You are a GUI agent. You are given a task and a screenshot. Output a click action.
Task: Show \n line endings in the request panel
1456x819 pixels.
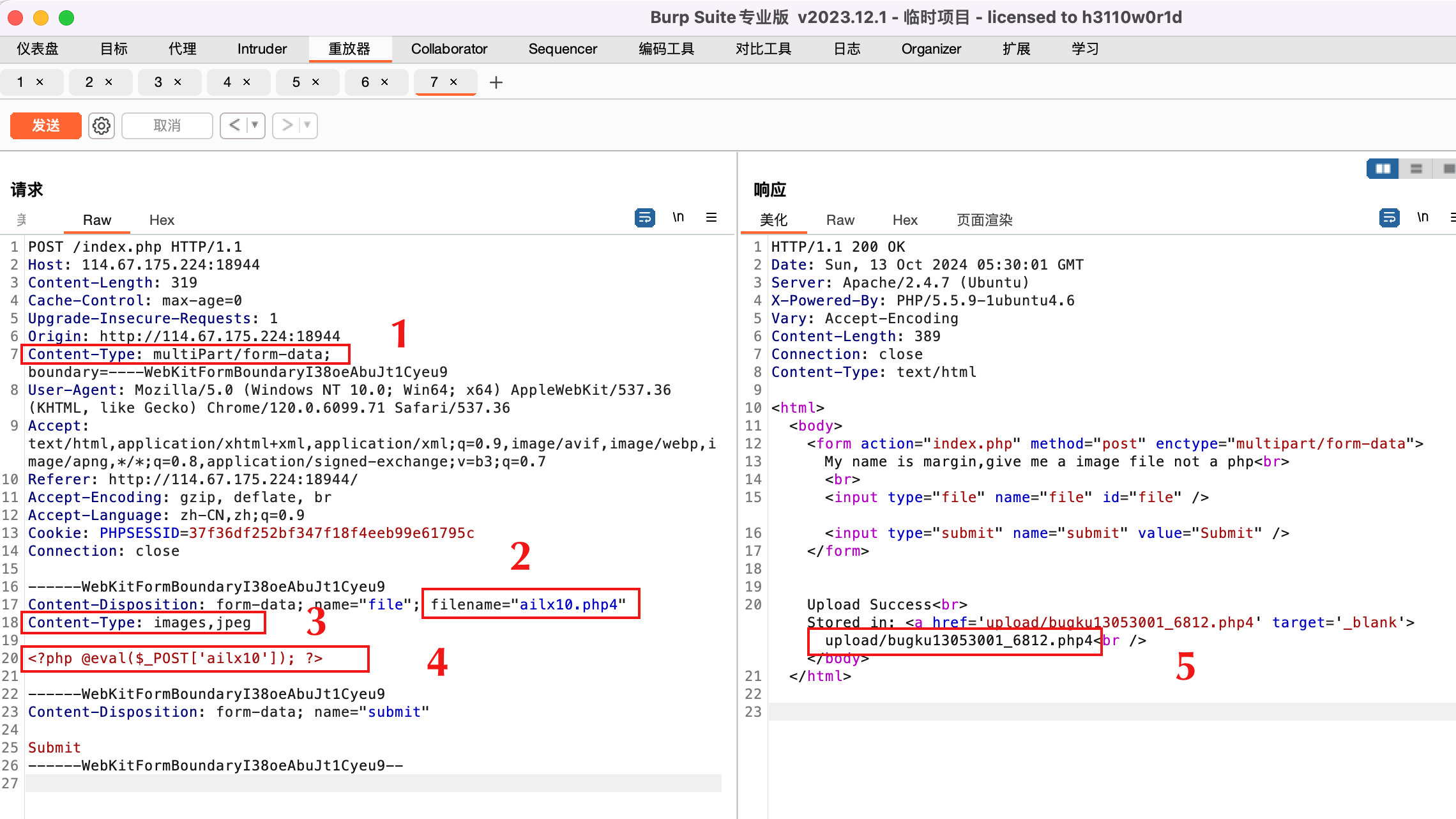coord(678,217)
